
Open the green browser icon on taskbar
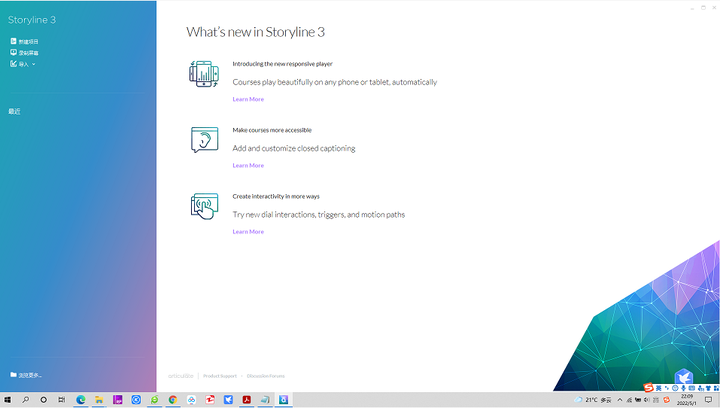[x=154, y=400]
